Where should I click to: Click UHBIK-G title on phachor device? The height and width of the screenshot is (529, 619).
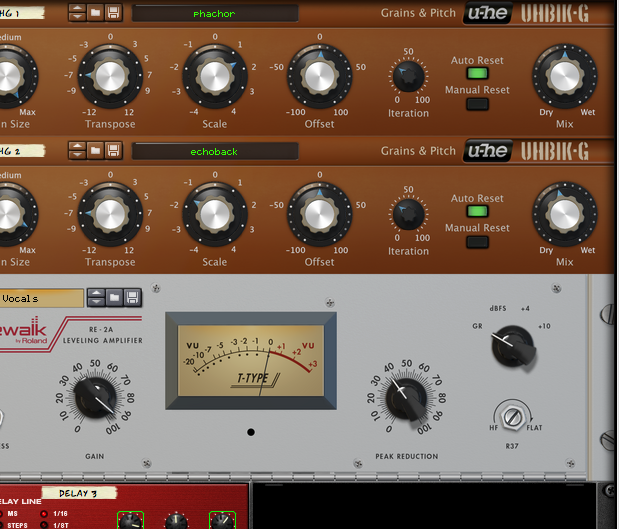[x=555, y=13]
